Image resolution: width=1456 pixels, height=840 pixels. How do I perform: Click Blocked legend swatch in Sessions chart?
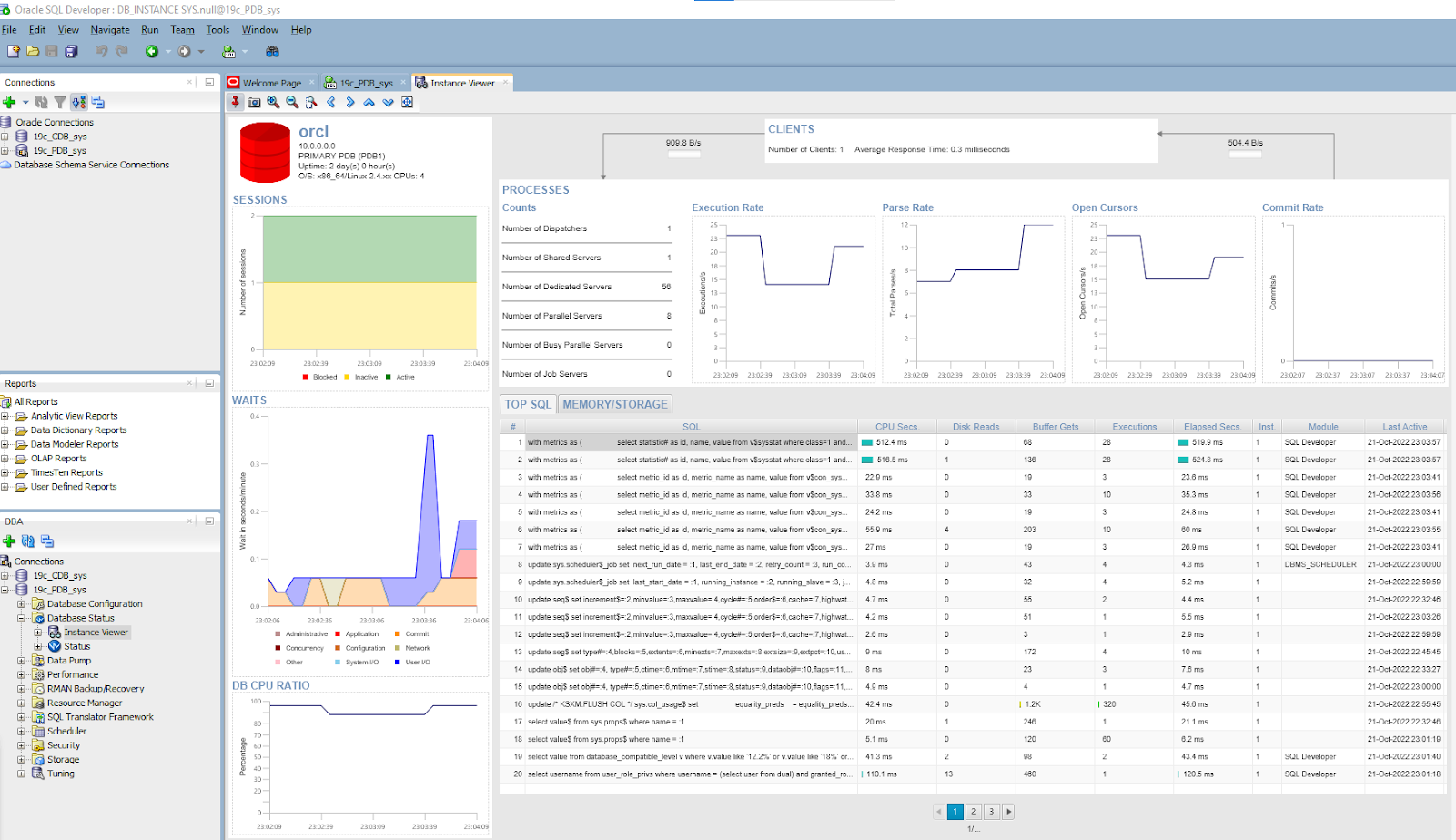[305, 377]
